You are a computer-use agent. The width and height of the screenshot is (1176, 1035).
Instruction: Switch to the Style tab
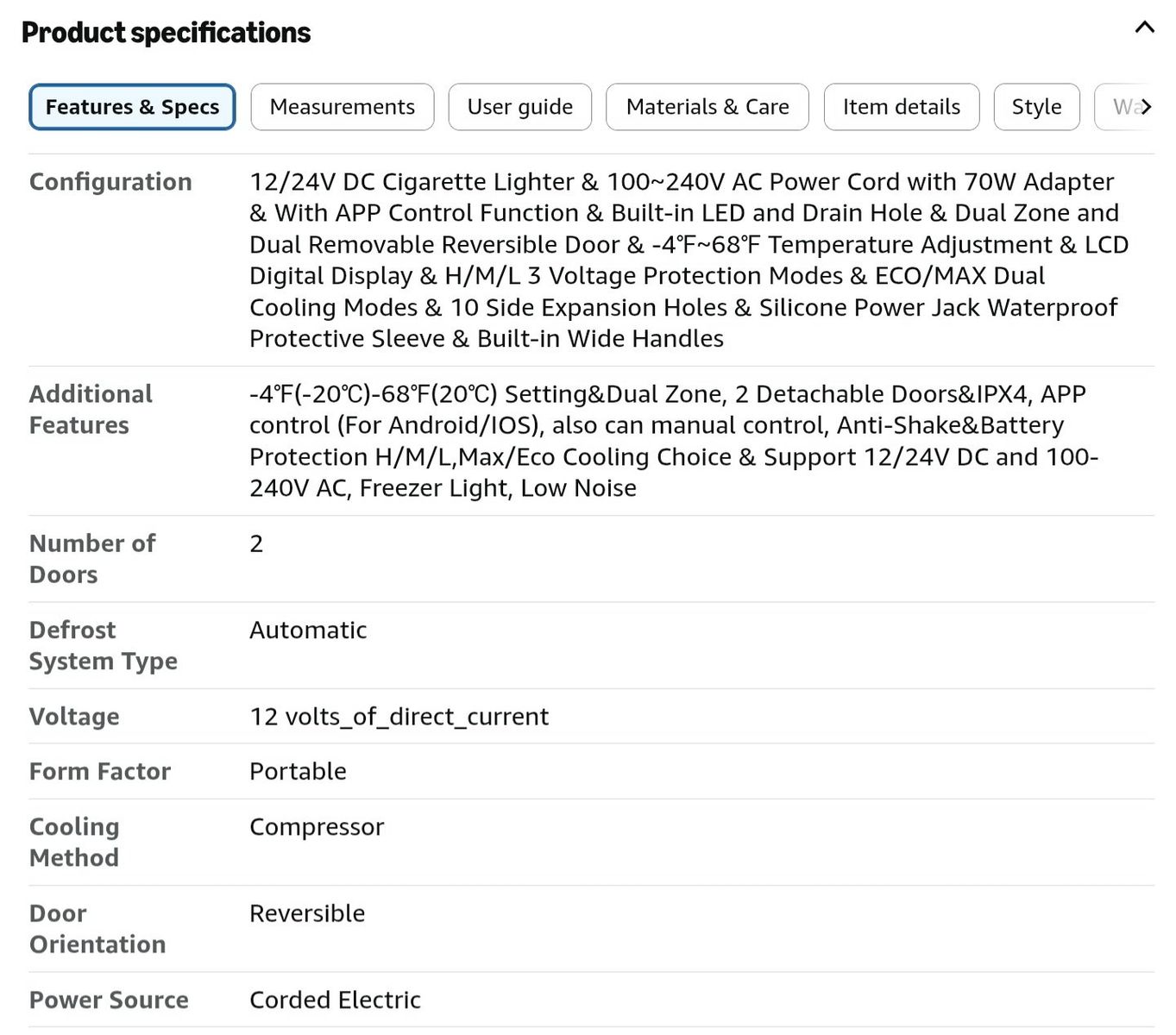1037,107
